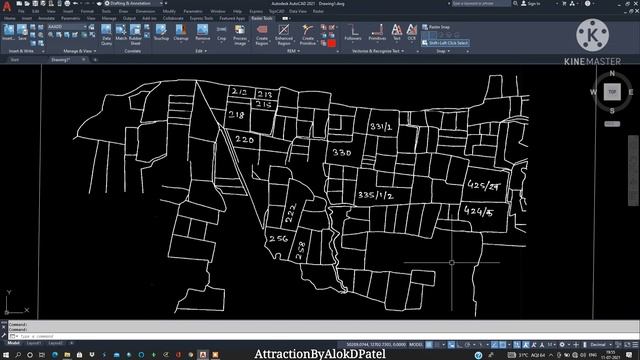Toggle object snap tracking in status bar
This screenshot has width=640, height=360.
pyautogui.click(x=494, y=345)
